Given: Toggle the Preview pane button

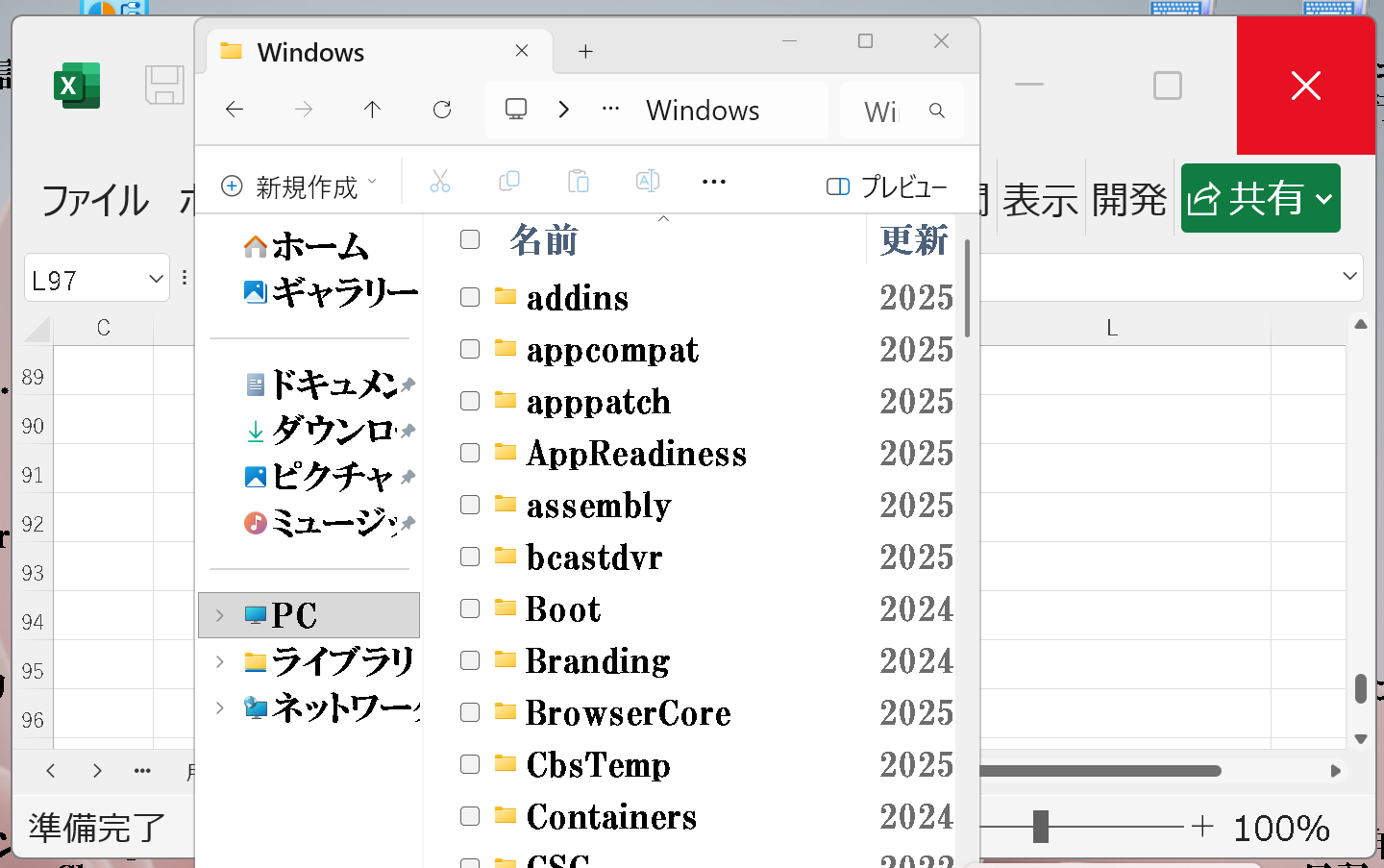Looking at the screenshot, I should tap(886, 186).
